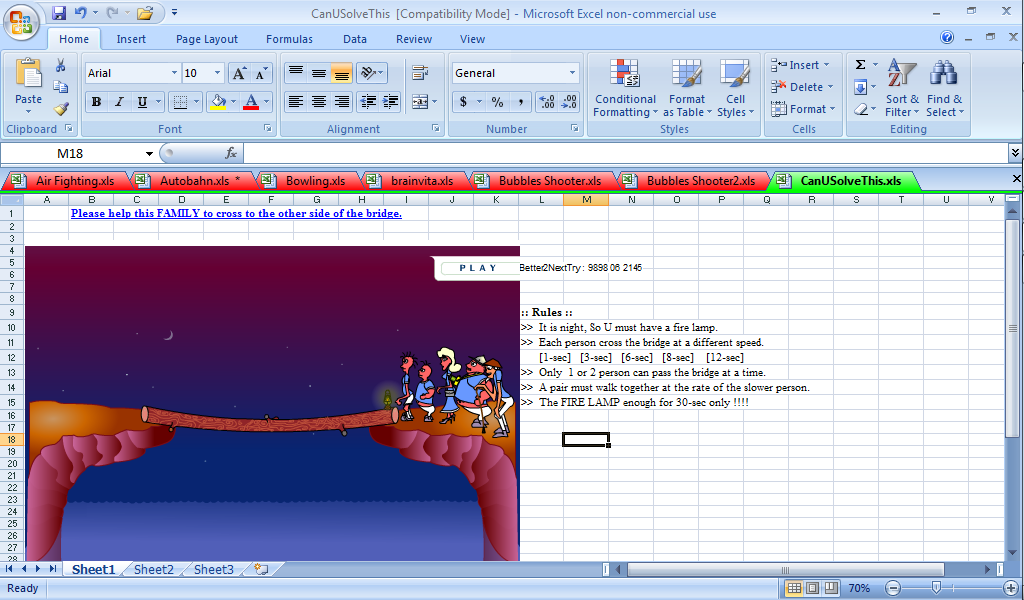Click the Clear eraser icon
Viewport: 1024px width, 600px height.
point(861,109)
